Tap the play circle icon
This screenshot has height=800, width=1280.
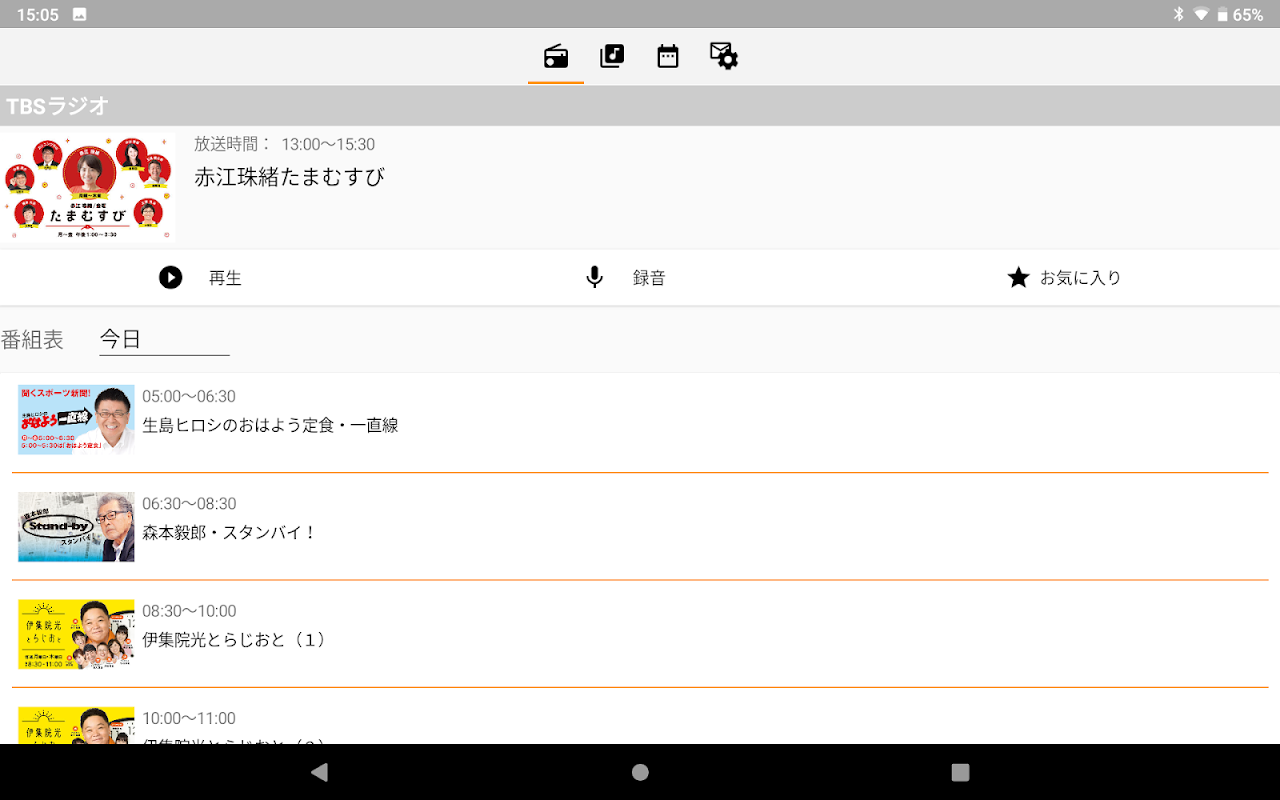pos(171,277)
